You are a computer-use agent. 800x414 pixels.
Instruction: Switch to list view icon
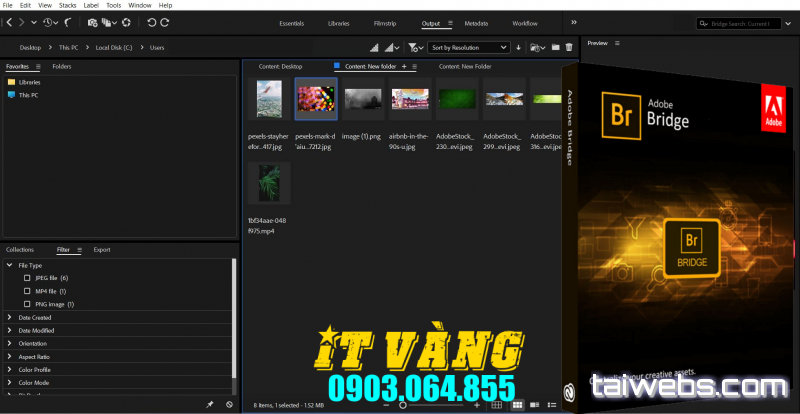click(552, 405)
